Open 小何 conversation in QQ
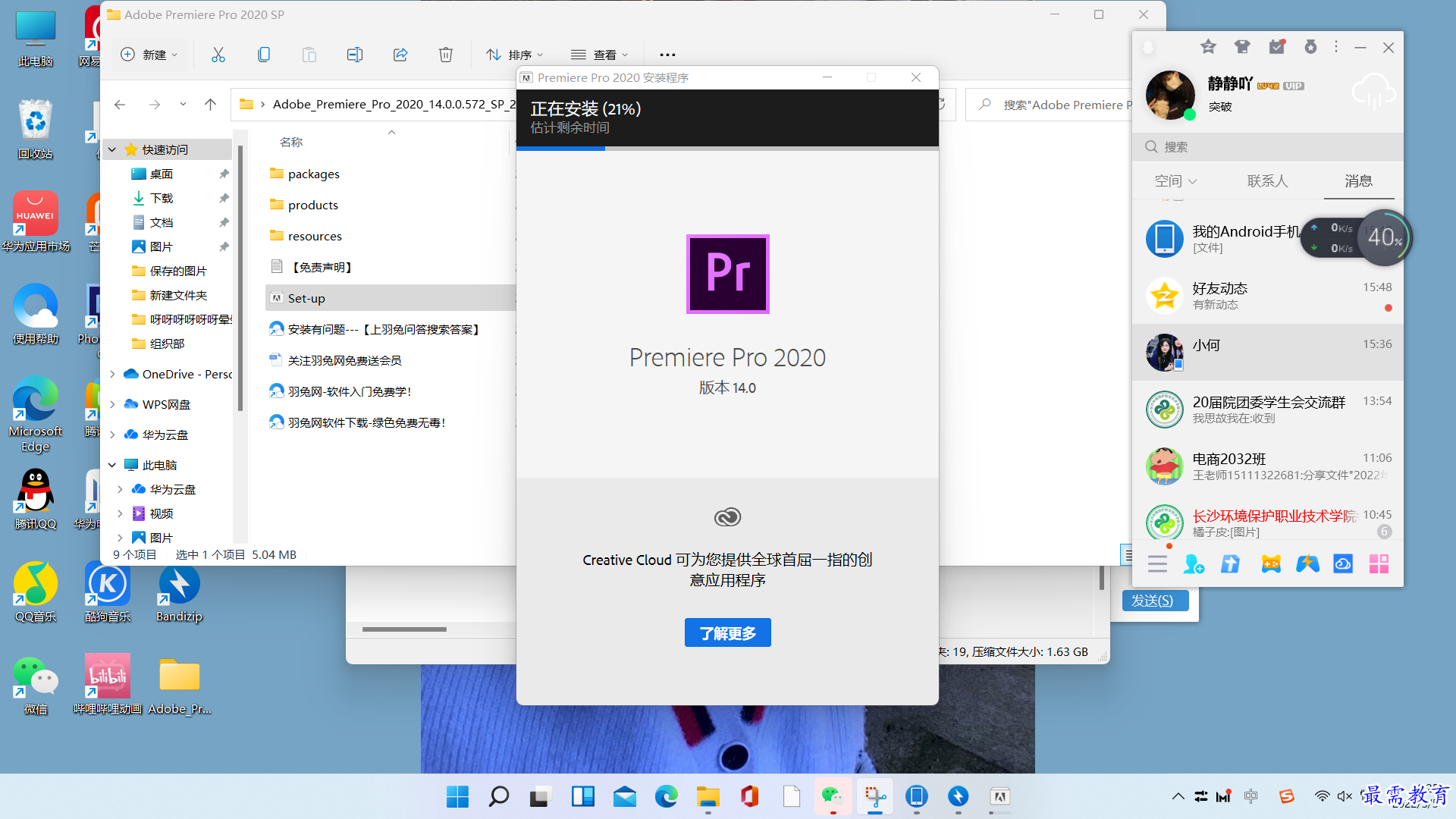Viewport: 1456px width, 819px height. point(1267,353)
